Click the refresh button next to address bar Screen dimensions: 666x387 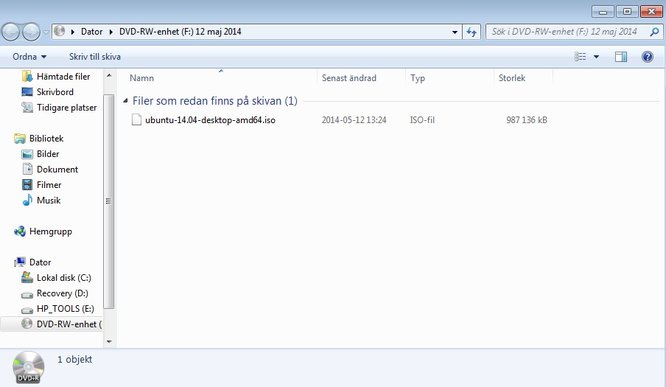click(x=471, y=32)
